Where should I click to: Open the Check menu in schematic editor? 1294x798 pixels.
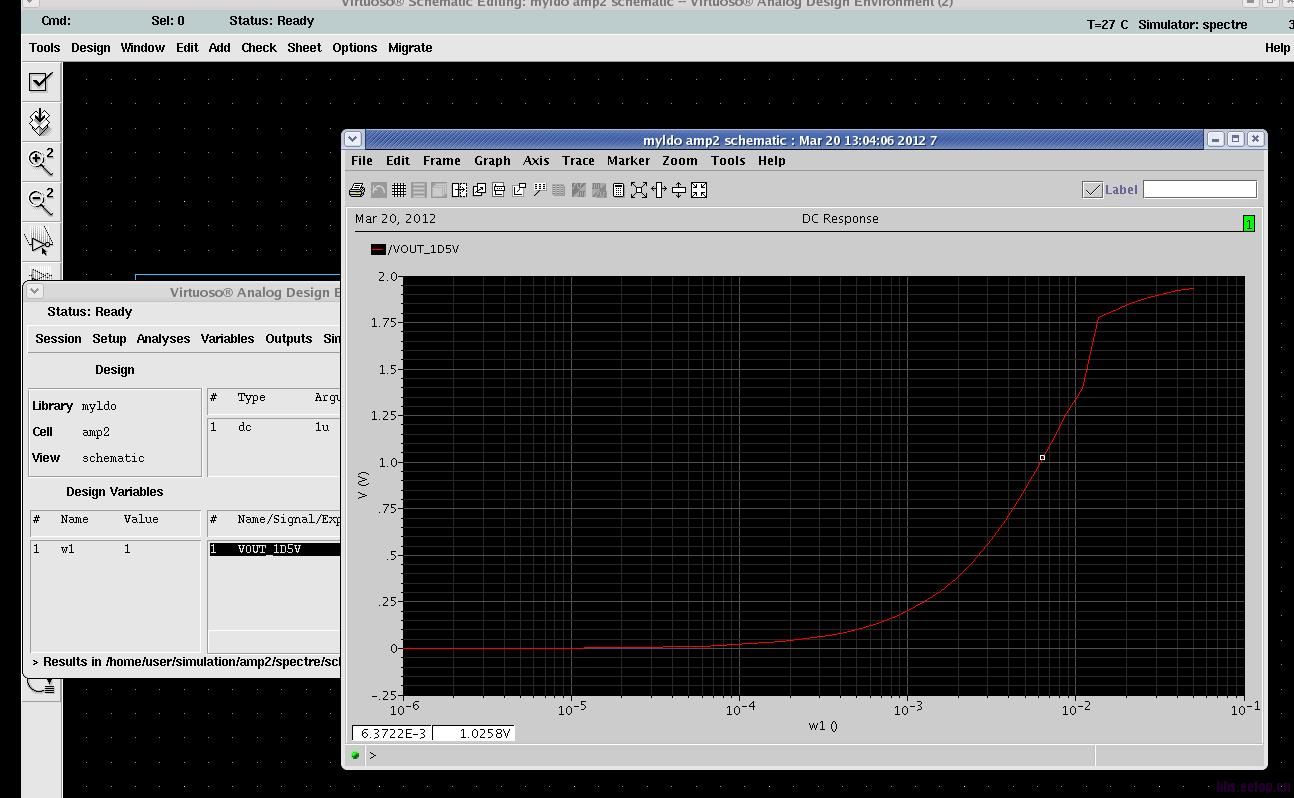258,48
